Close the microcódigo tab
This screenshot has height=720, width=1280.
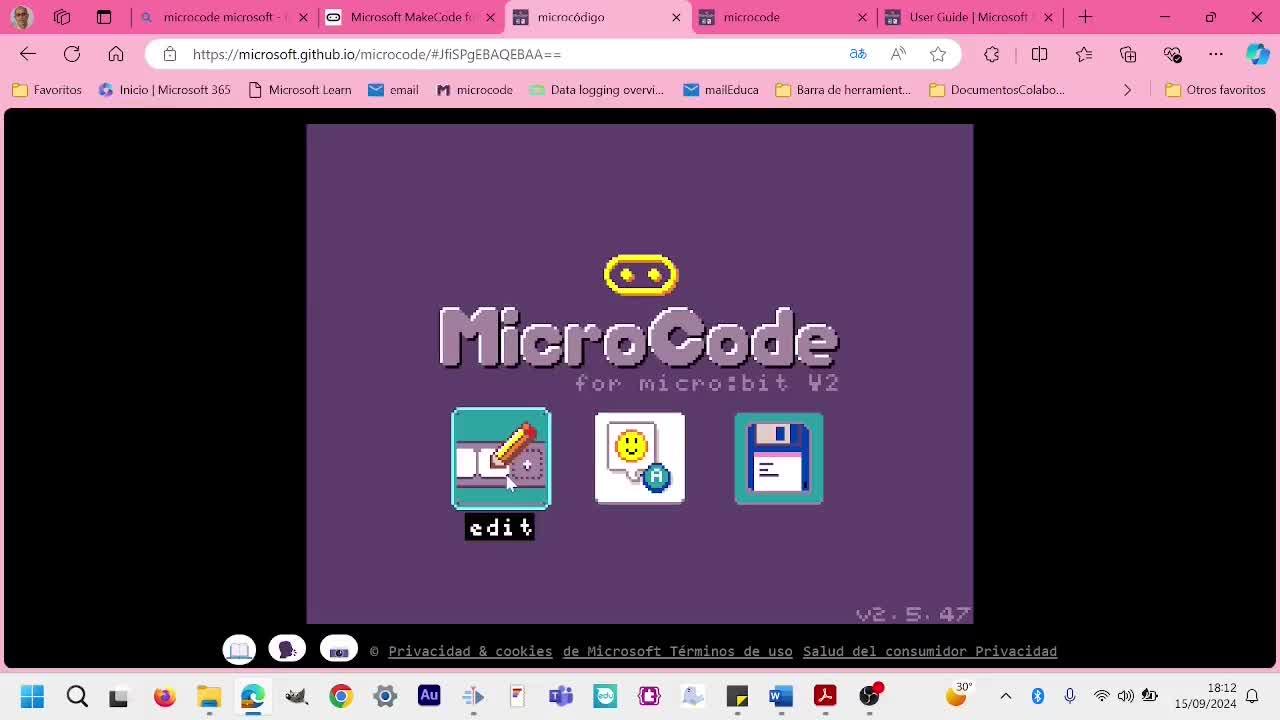(676, 17)
